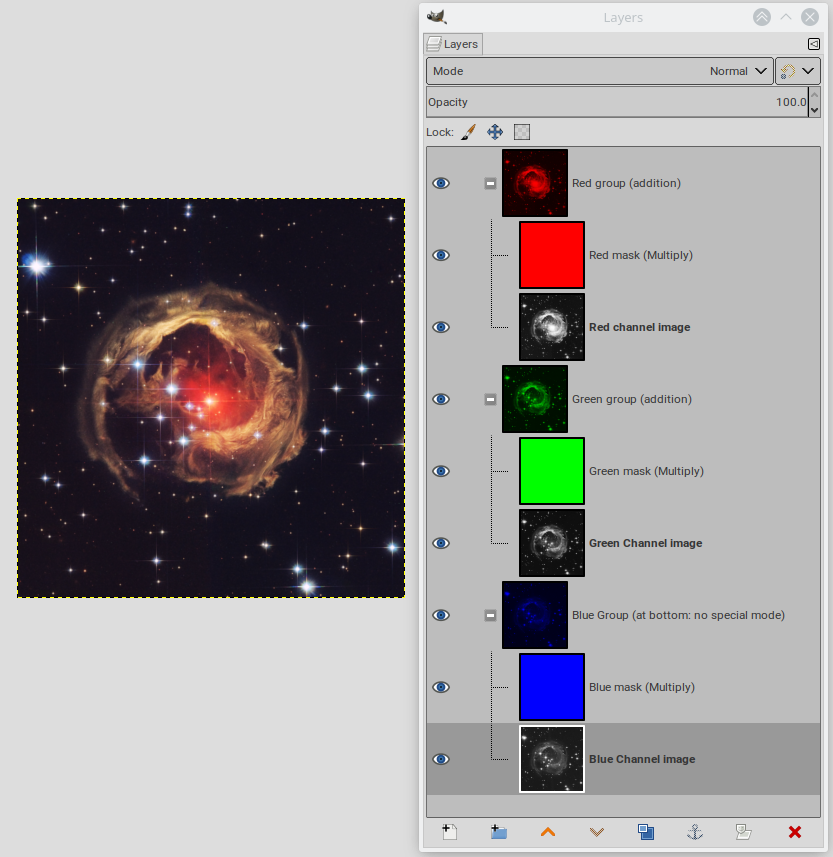Adjust the Opacity slider bar
Screen dimensions: 833x857
617,102
